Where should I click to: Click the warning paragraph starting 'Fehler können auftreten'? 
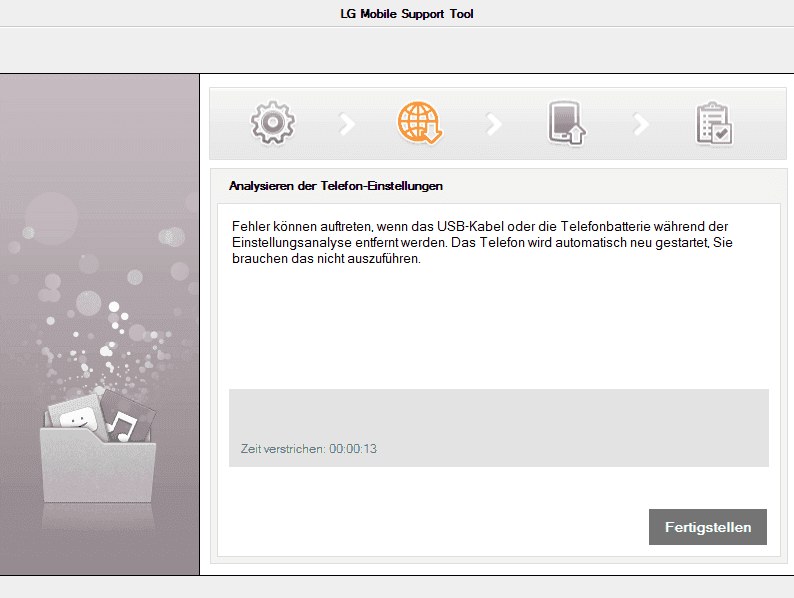[482, 243]
